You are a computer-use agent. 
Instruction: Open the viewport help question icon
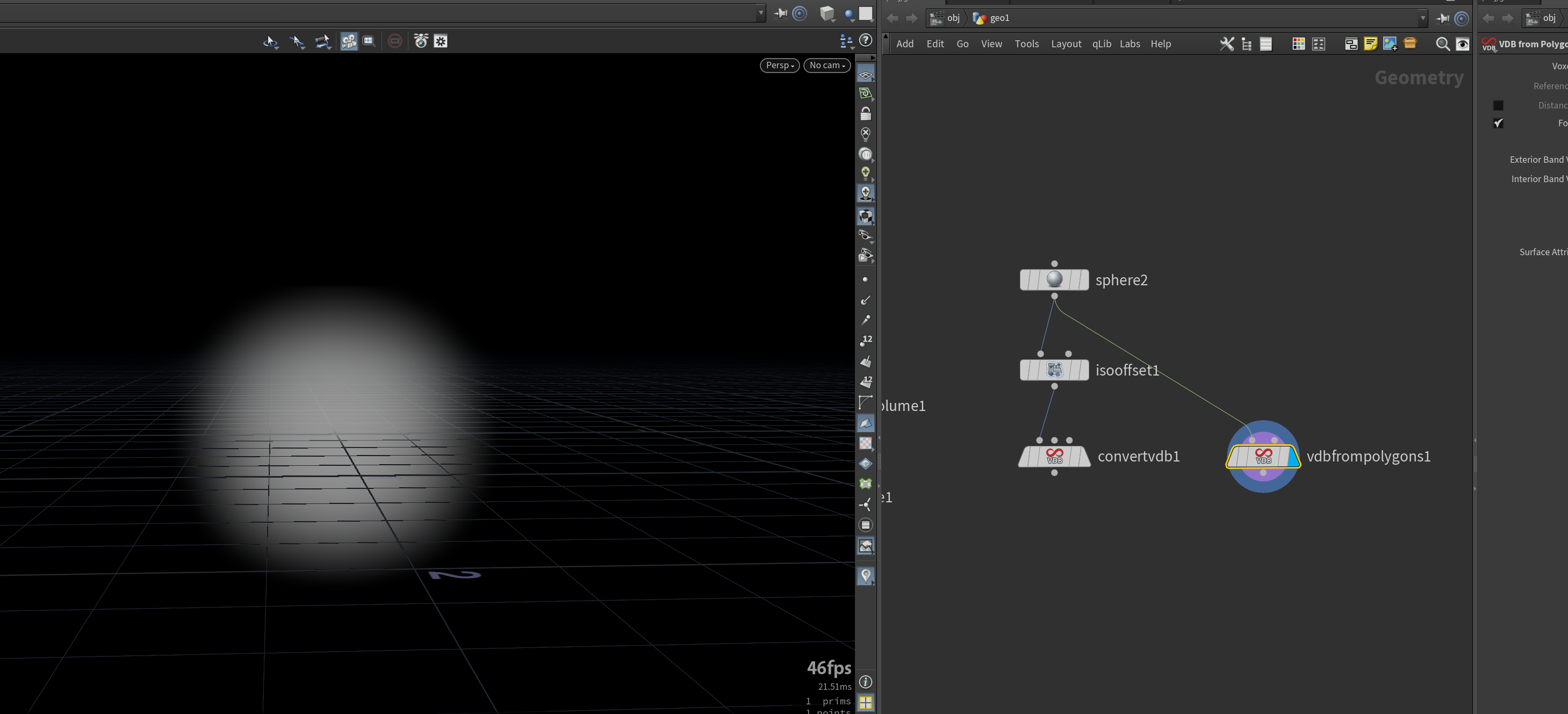(866, 41)
